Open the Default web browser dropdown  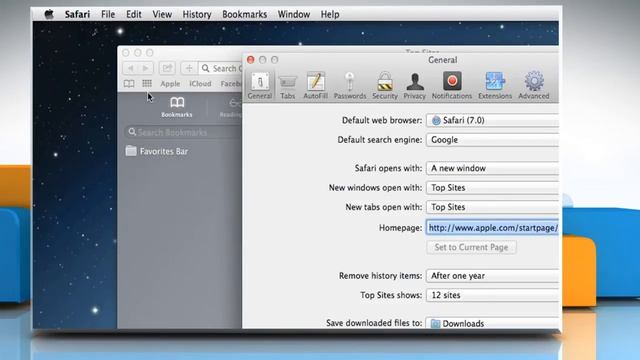click(492, 120)
